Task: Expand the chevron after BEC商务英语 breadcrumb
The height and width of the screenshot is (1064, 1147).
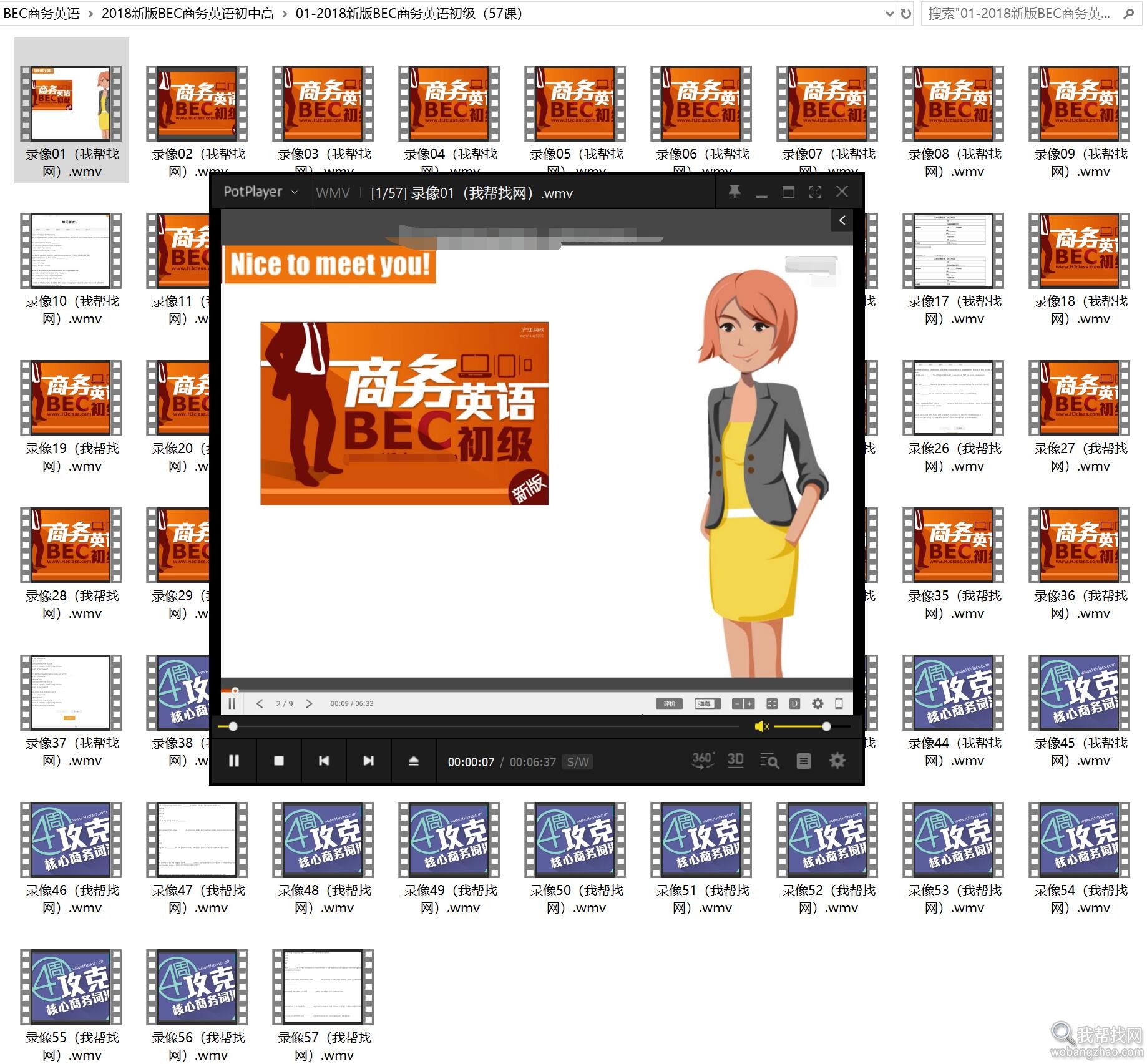Action: click(x=90, y=13)
